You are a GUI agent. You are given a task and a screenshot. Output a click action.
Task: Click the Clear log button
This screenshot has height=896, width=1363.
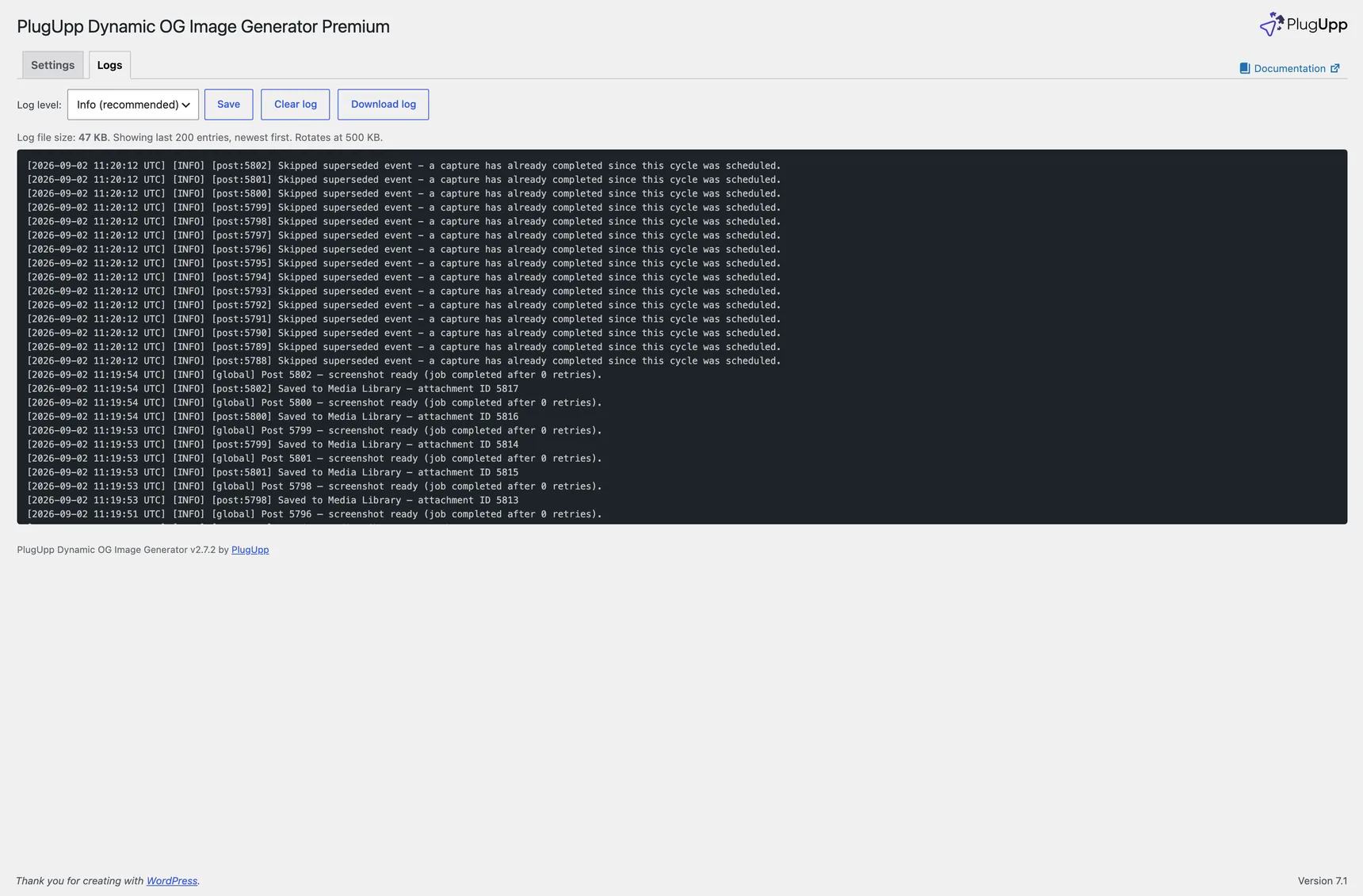pyautogui.click(x=296, y=105)
